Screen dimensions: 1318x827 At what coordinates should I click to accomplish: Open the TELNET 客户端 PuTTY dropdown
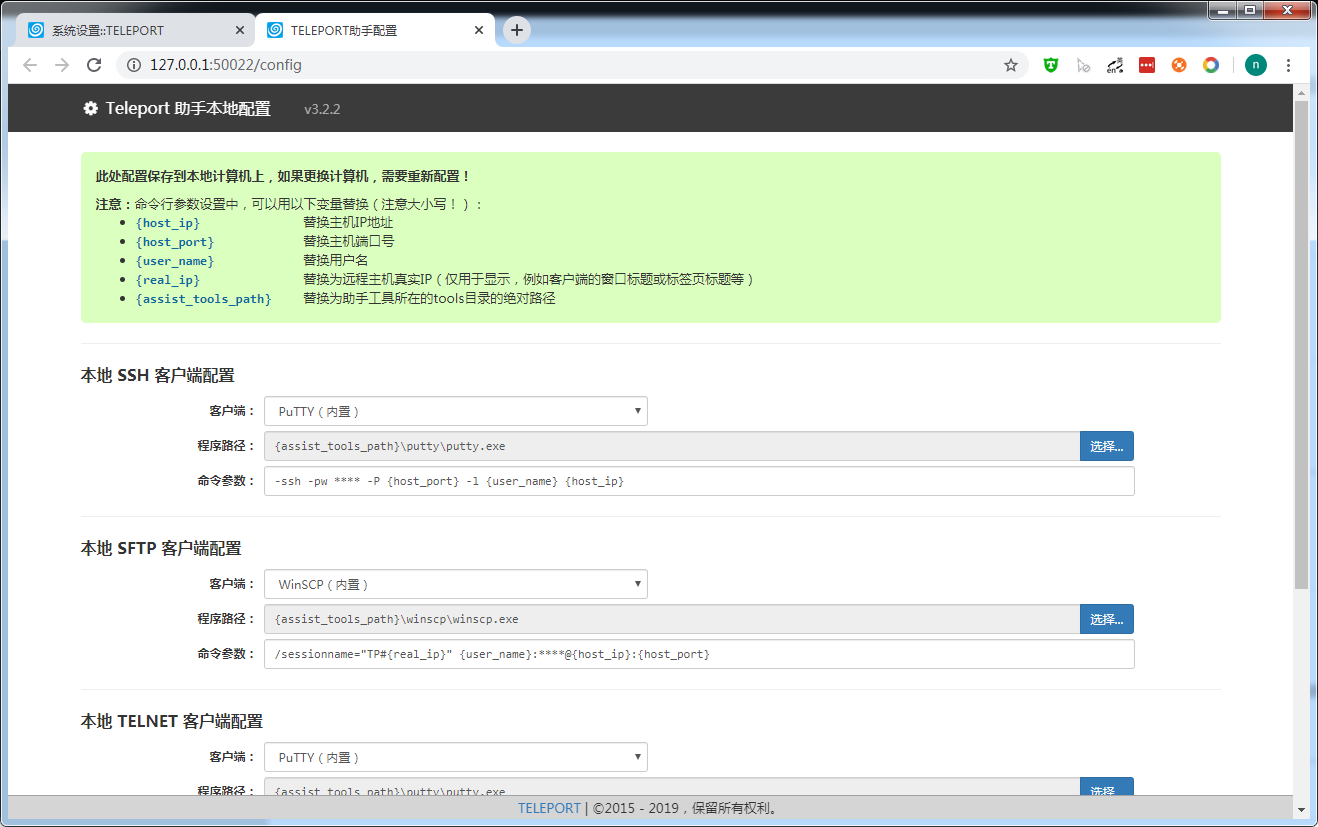click(x=456, y=757)
